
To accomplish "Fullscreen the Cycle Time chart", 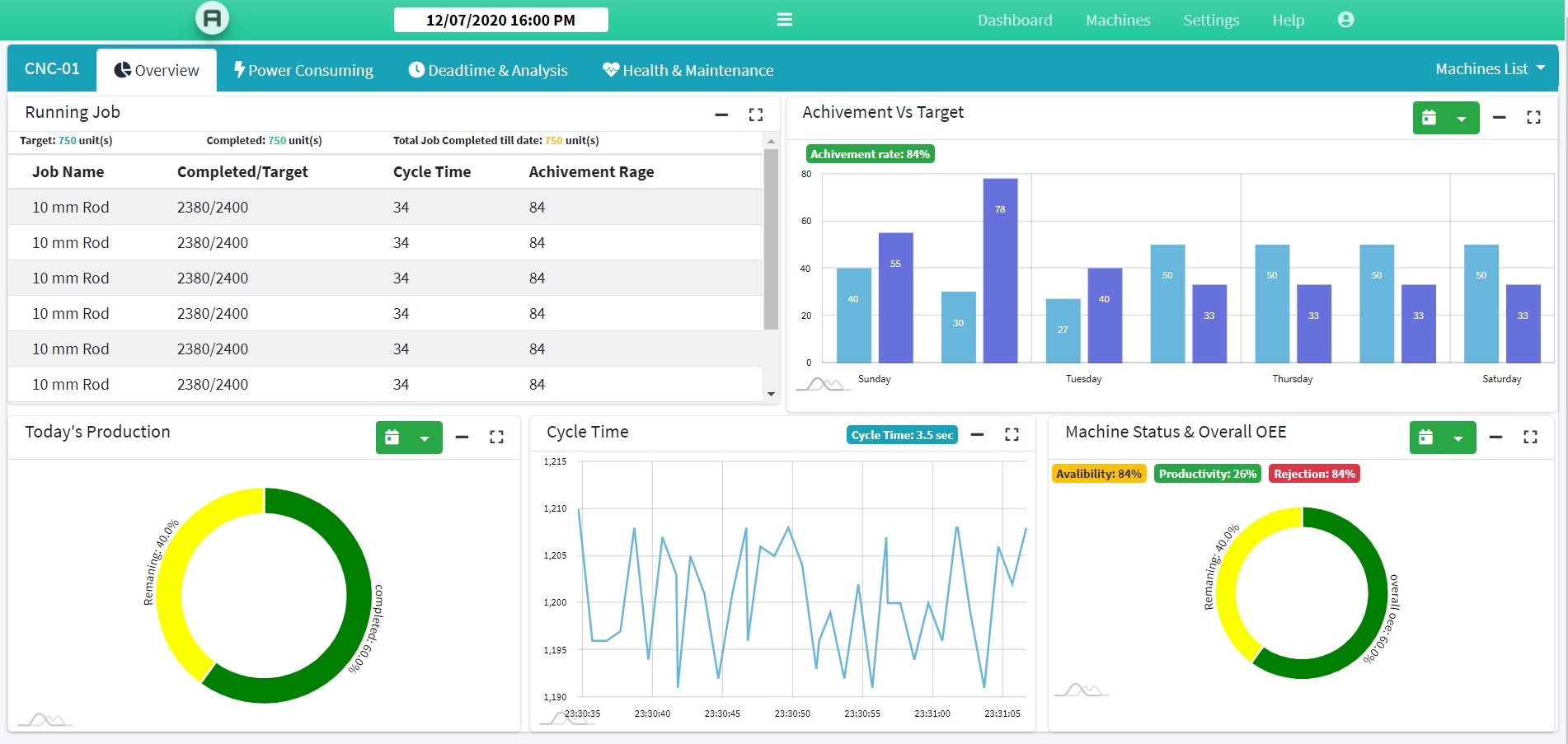I will pos(1012,435).
